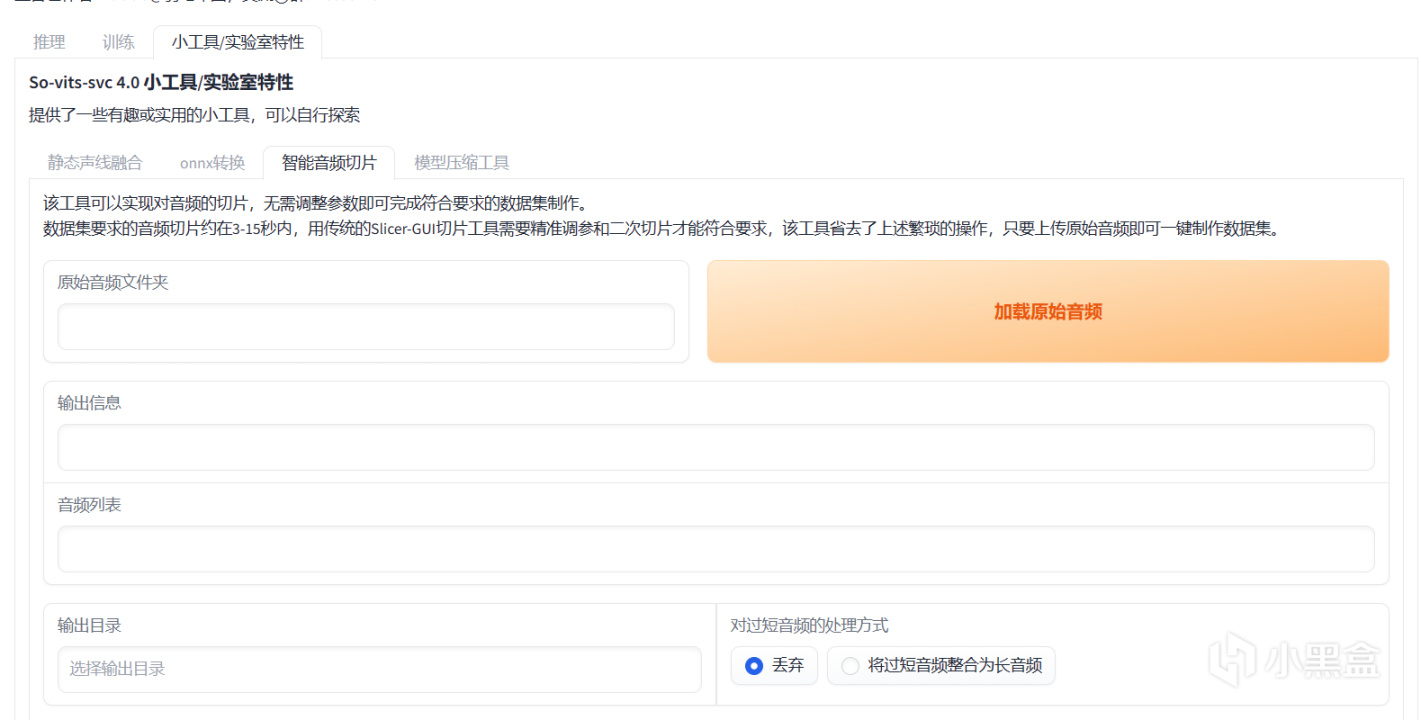
Task: Open the 训练 tab
Action: point(118,42)
